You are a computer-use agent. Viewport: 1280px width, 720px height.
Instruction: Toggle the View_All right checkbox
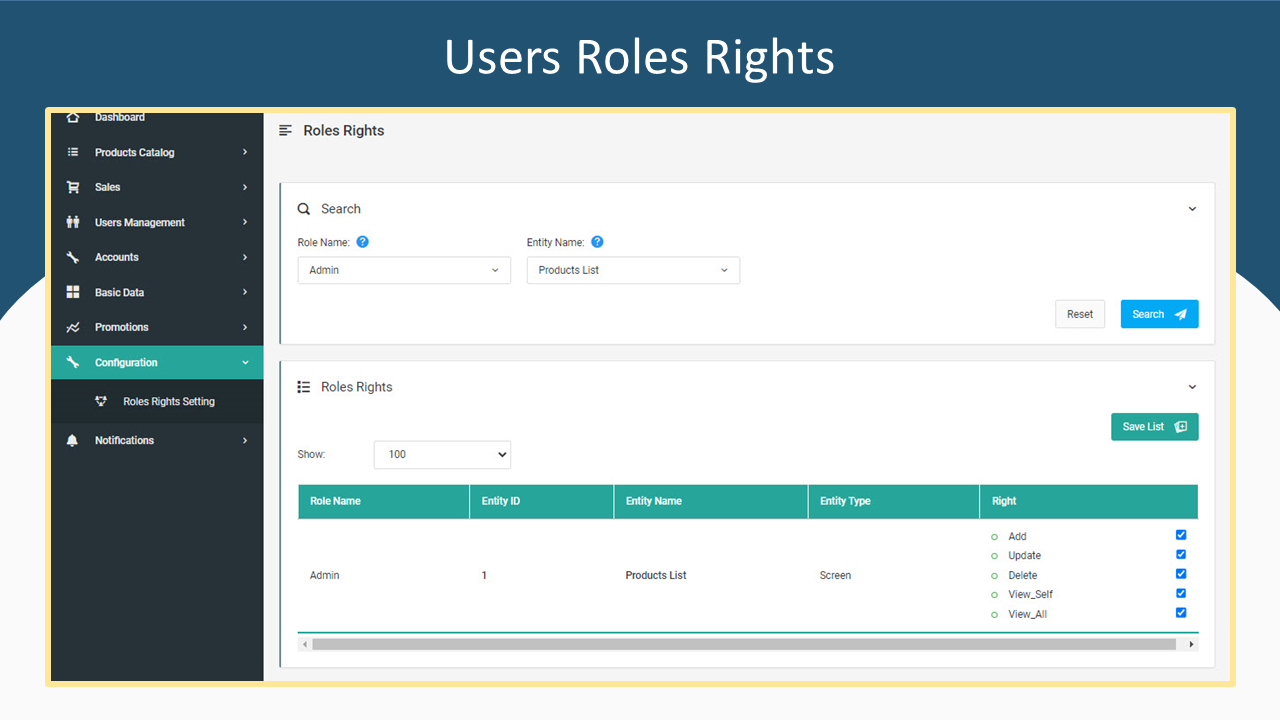(x=1181, y=612)
